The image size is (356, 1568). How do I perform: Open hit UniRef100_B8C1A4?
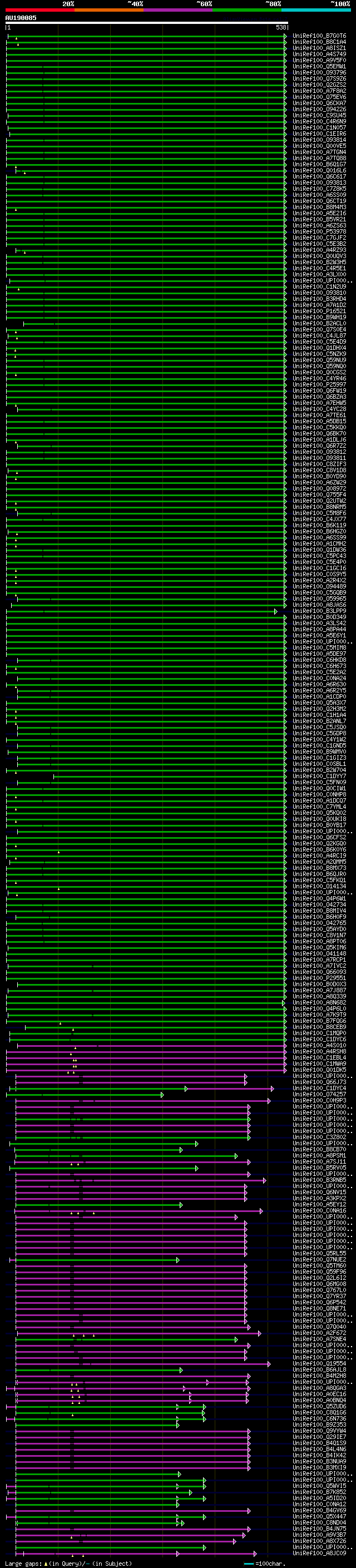click(319, 42)
